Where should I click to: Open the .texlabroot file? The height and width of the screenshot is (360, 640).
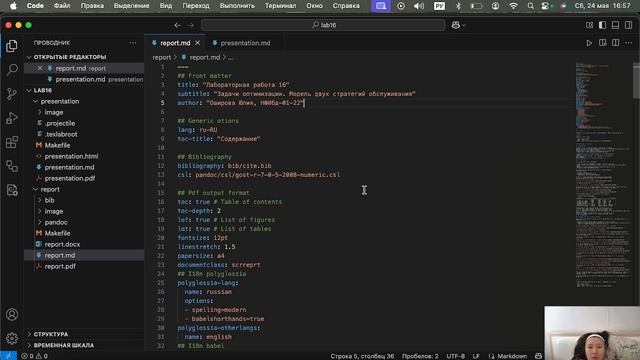click(61, 134)
